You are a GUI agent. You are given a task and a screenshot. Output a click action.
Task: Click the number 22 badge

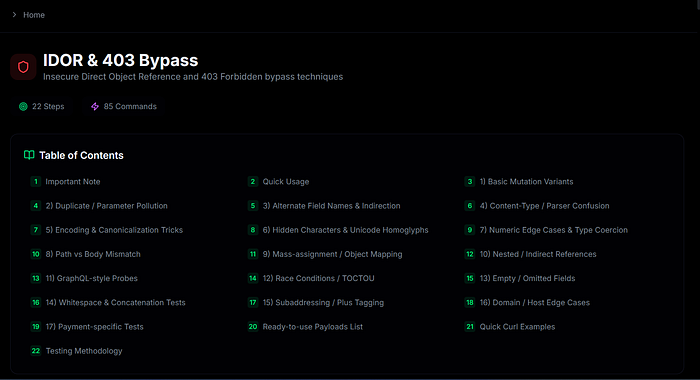36,351
